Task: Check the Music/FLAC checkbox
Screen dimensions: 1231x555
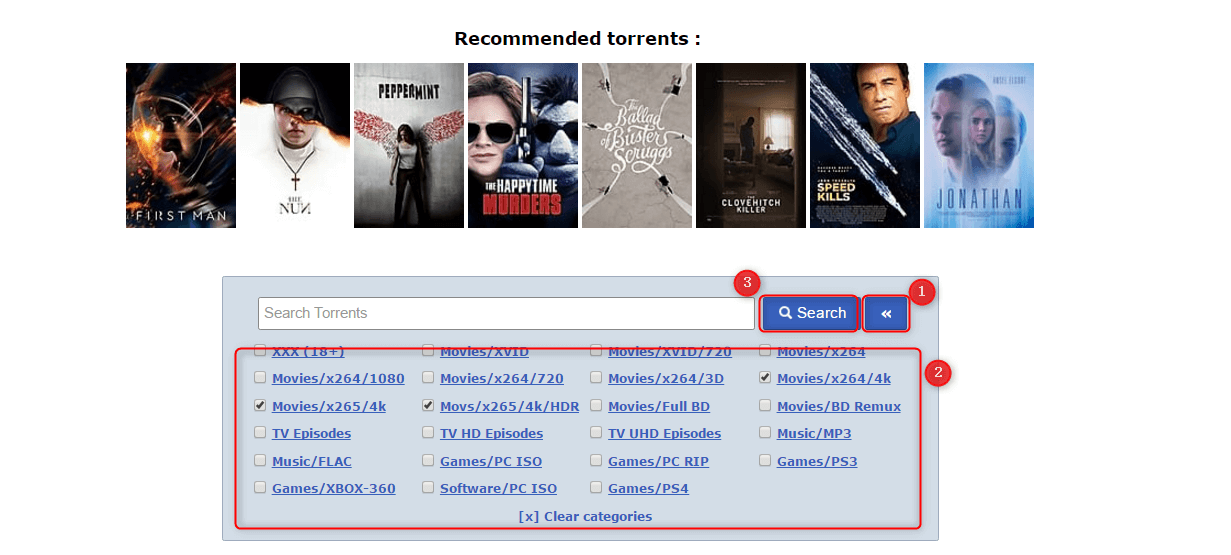Action: tap(260, 461)
